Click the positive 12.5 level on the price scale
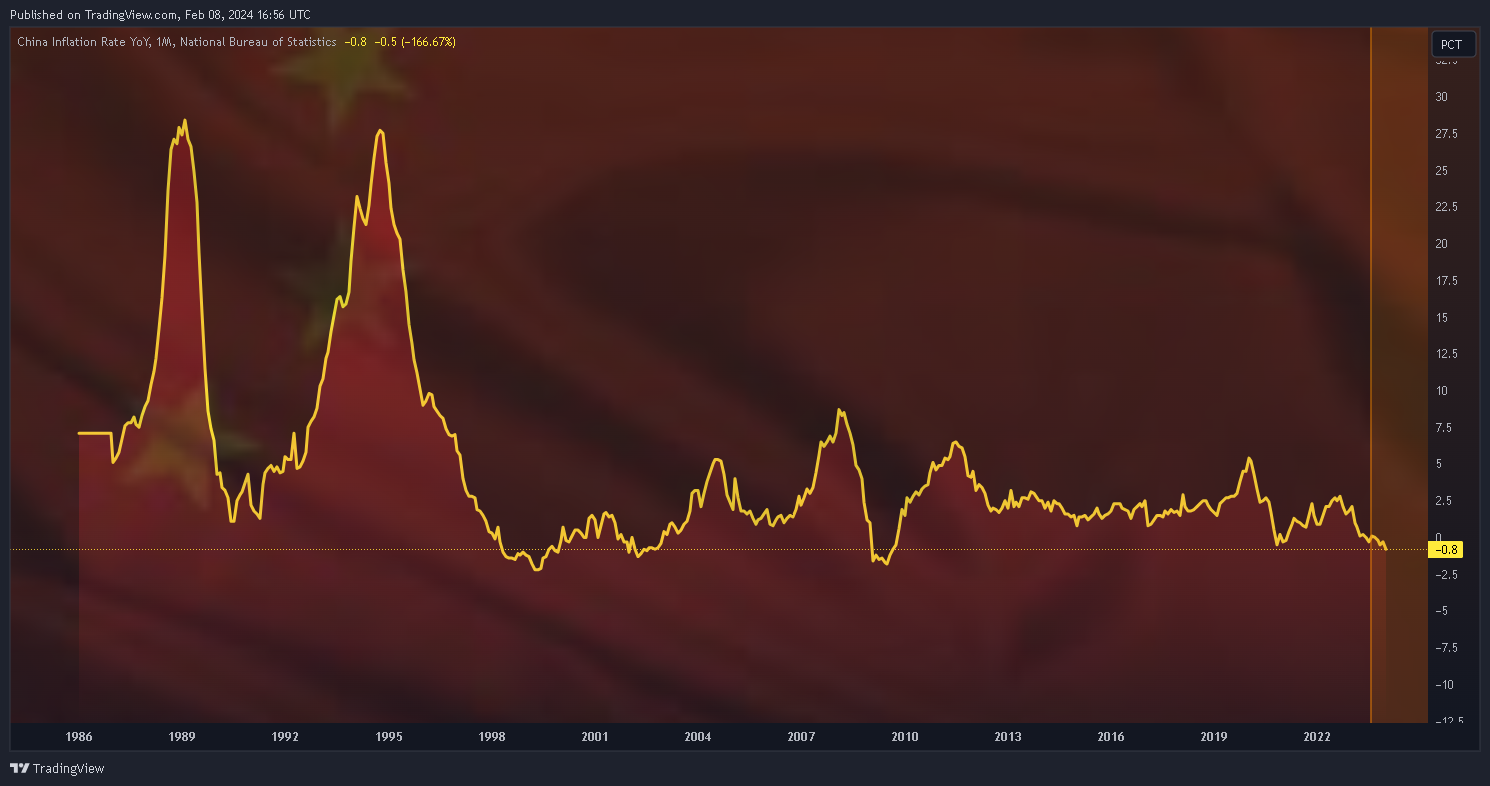Screen dimensions: 1490x786 click(x=1447, y=353)
